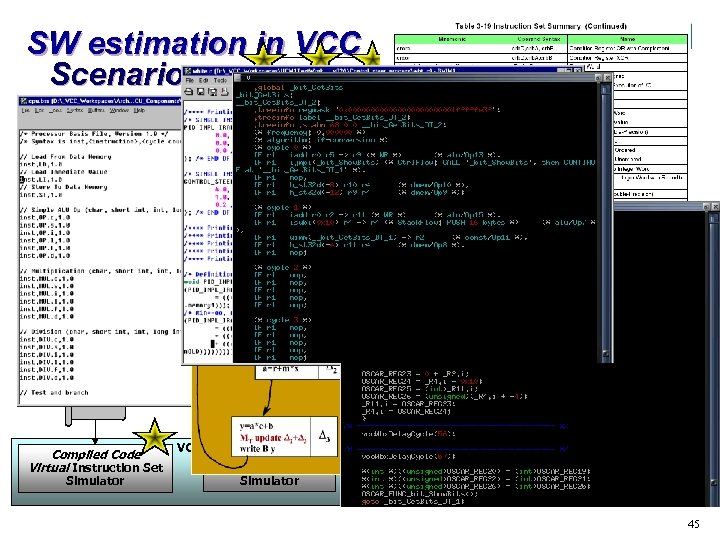Open Tools menu in white.c editor window

[x=220, y=80]
